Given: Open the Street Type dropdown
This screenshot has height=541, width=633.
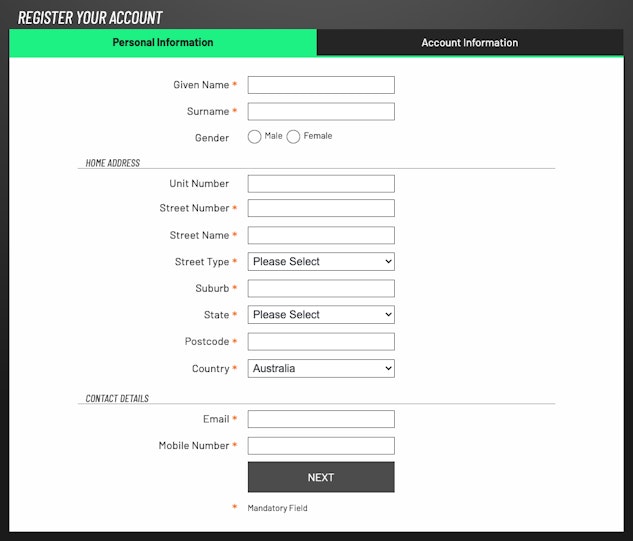Looking at the screenshot, I should click(x=321, y=262).
